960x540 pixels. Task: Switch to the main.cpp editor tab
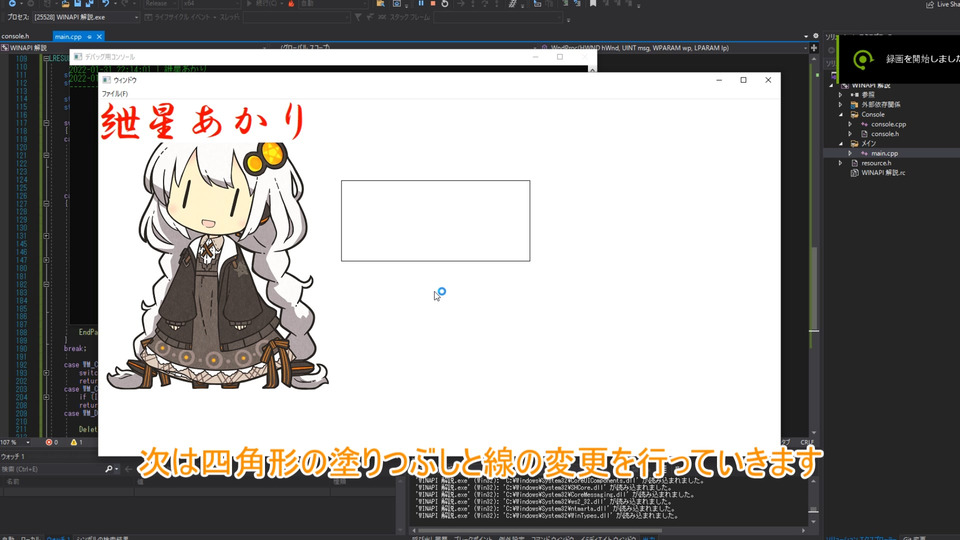[x=68, y=37]
